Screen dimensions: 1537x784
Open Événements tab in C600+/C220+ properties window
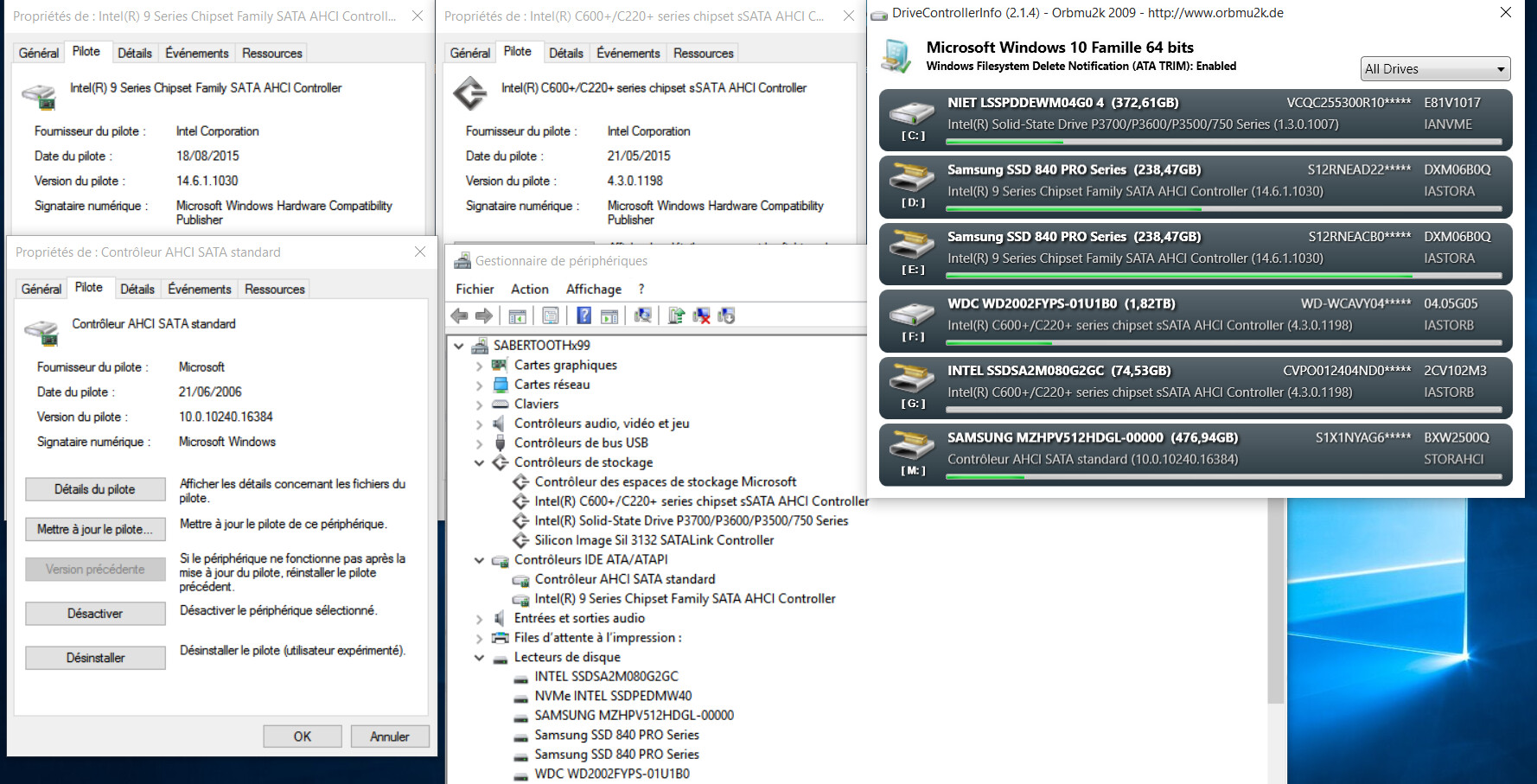click(628, 53)
